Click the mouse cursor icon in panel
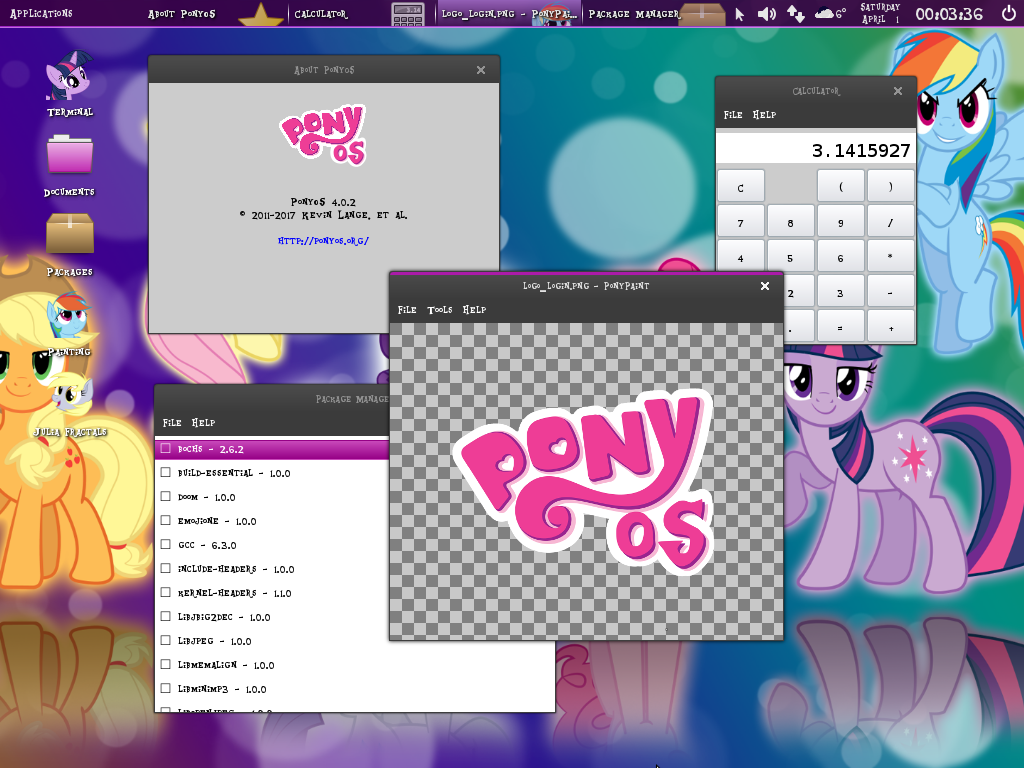Image resolution: width=1024 pixels, height=768 pixels. [x=739, y=14]
